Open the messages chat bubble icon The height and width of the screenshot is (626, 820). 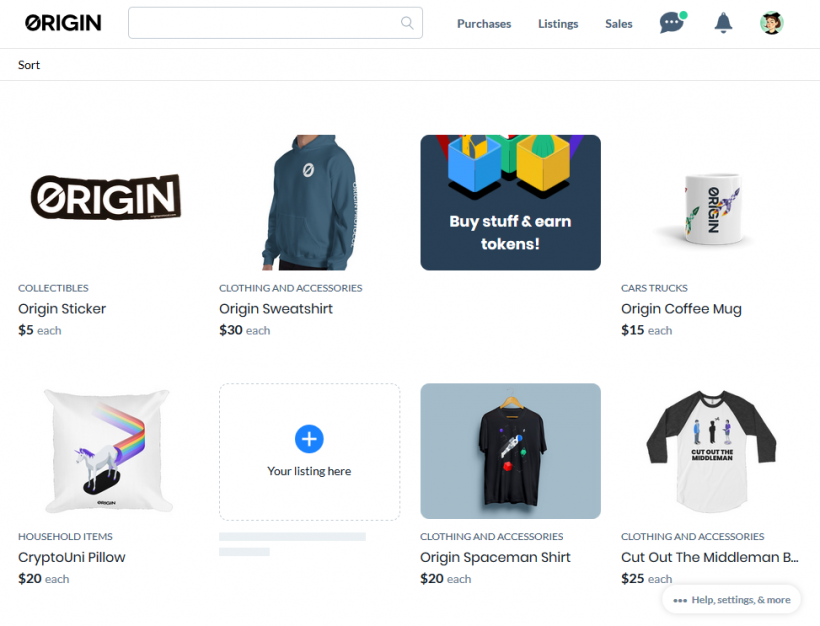[673, 23]
